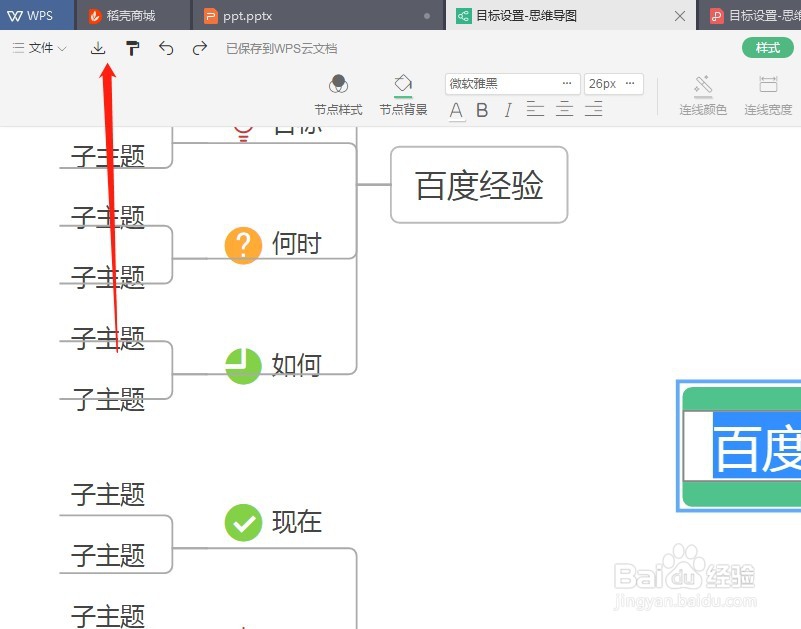Click the highlighted 百度 text in thumbnail

pos(757,448)
